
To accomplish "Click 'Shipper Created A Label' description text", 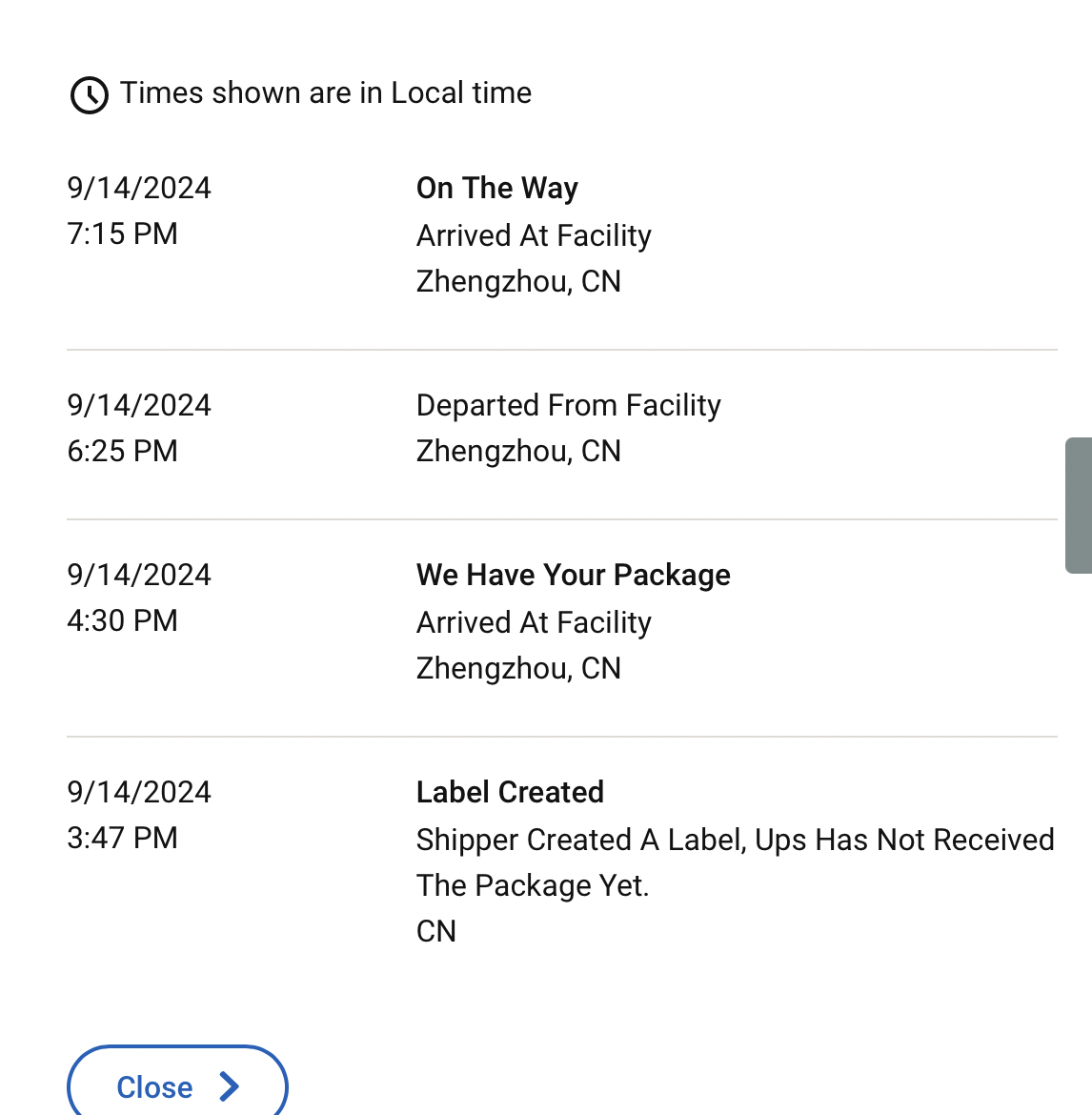I will pyautogui.click(x=581, y=840).
